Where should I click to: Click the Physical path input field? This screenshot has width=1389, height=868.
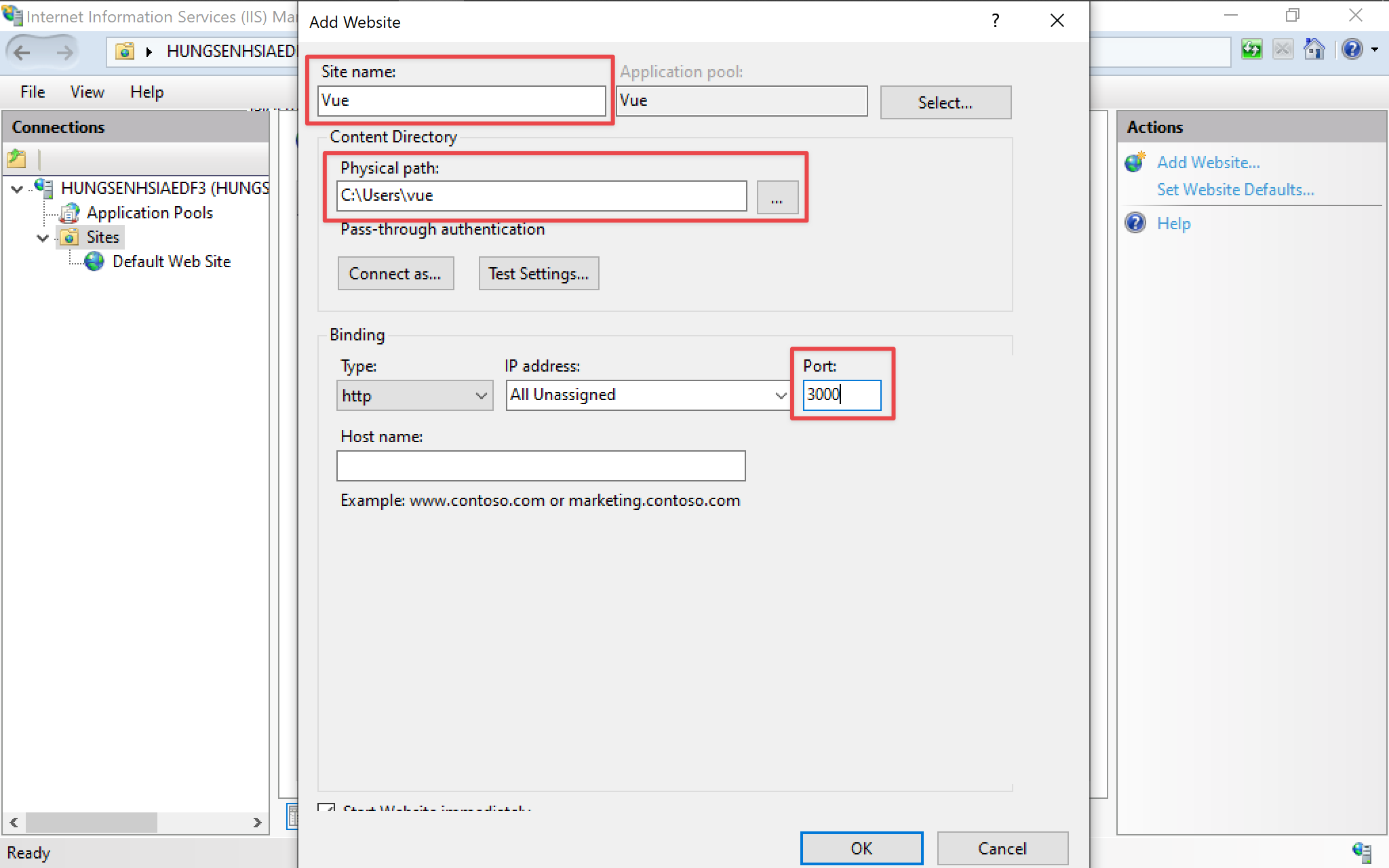pos(542,196)
